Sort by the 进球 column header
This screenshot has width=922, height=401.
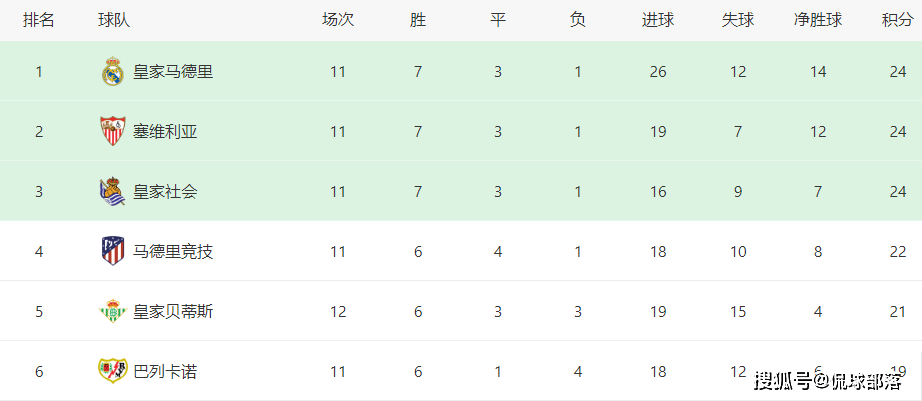pos(658,20)
